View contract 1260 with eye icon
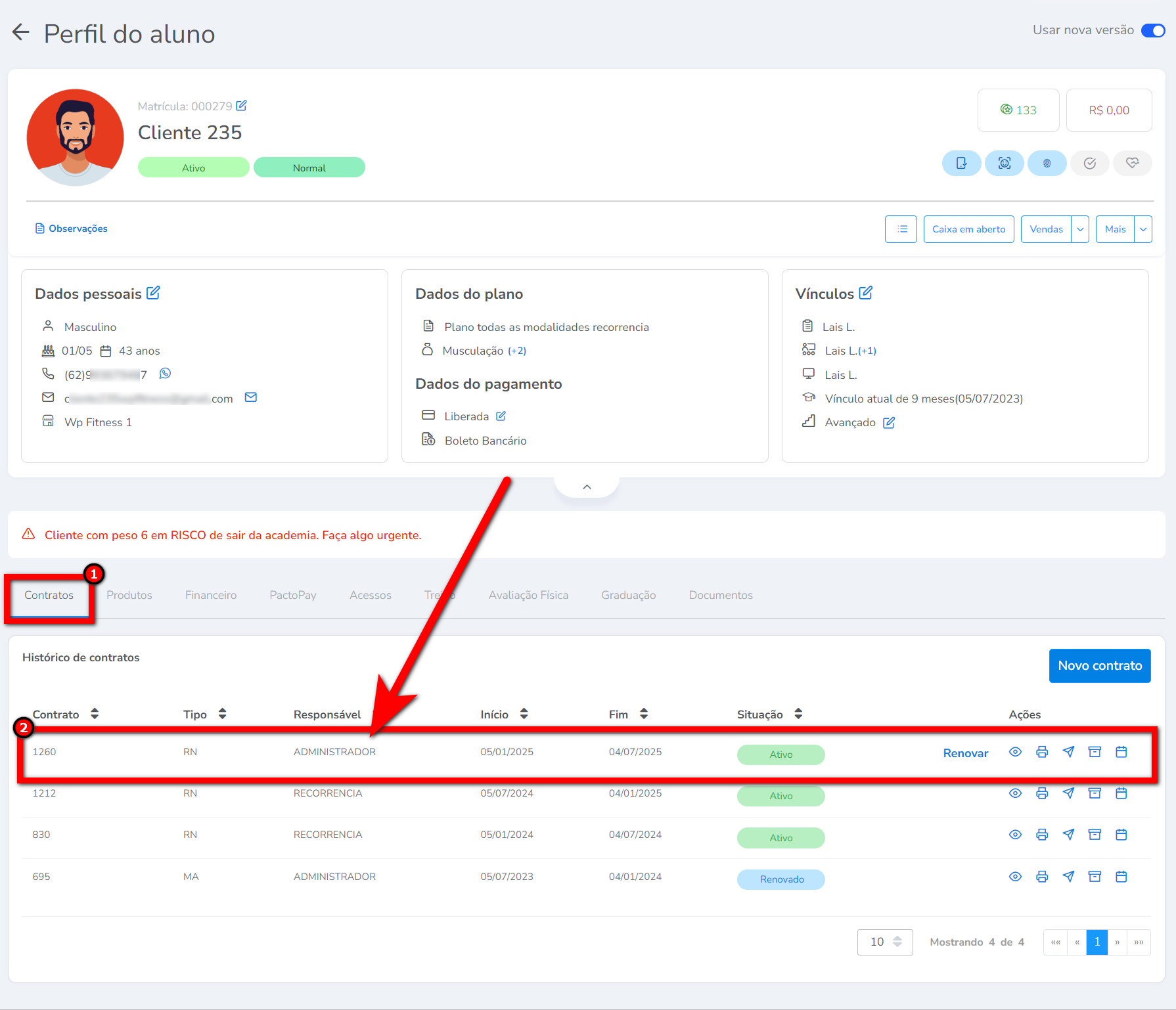The width and height of the screenshot is (1176, 1010). click(1015, 753)
